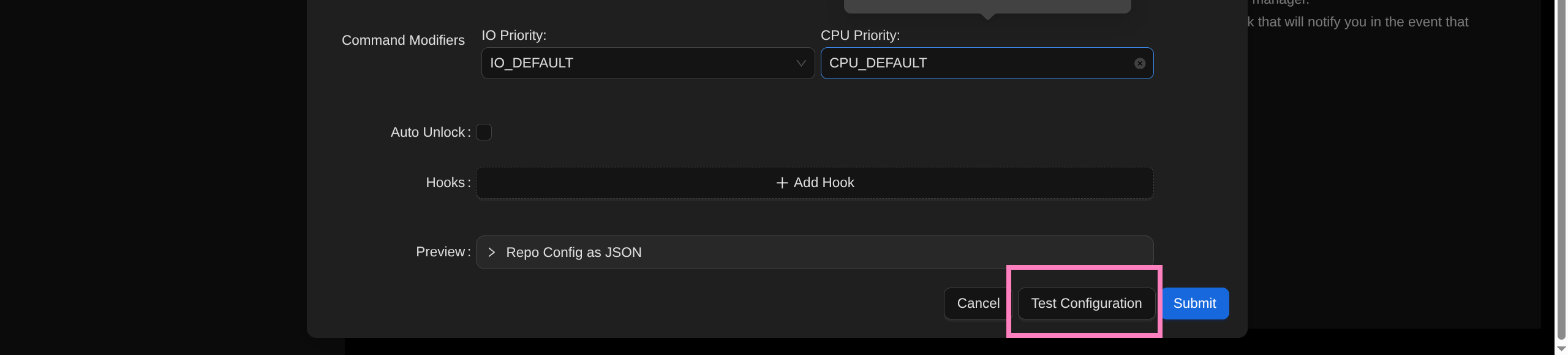The image size is (1568, 355).
Task: Click the IO Priority label text
Action: pyautogui.click(x=513, y=35)
